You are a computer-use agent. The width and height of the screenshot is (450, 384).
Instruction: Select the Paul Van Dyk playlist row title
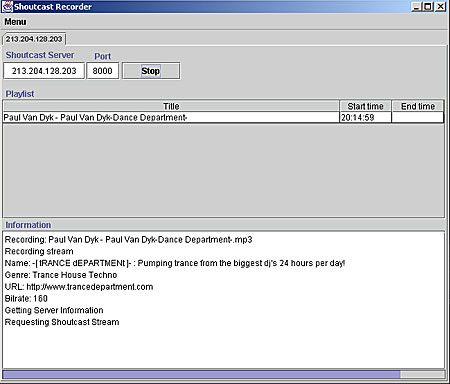tap(171, 118)
